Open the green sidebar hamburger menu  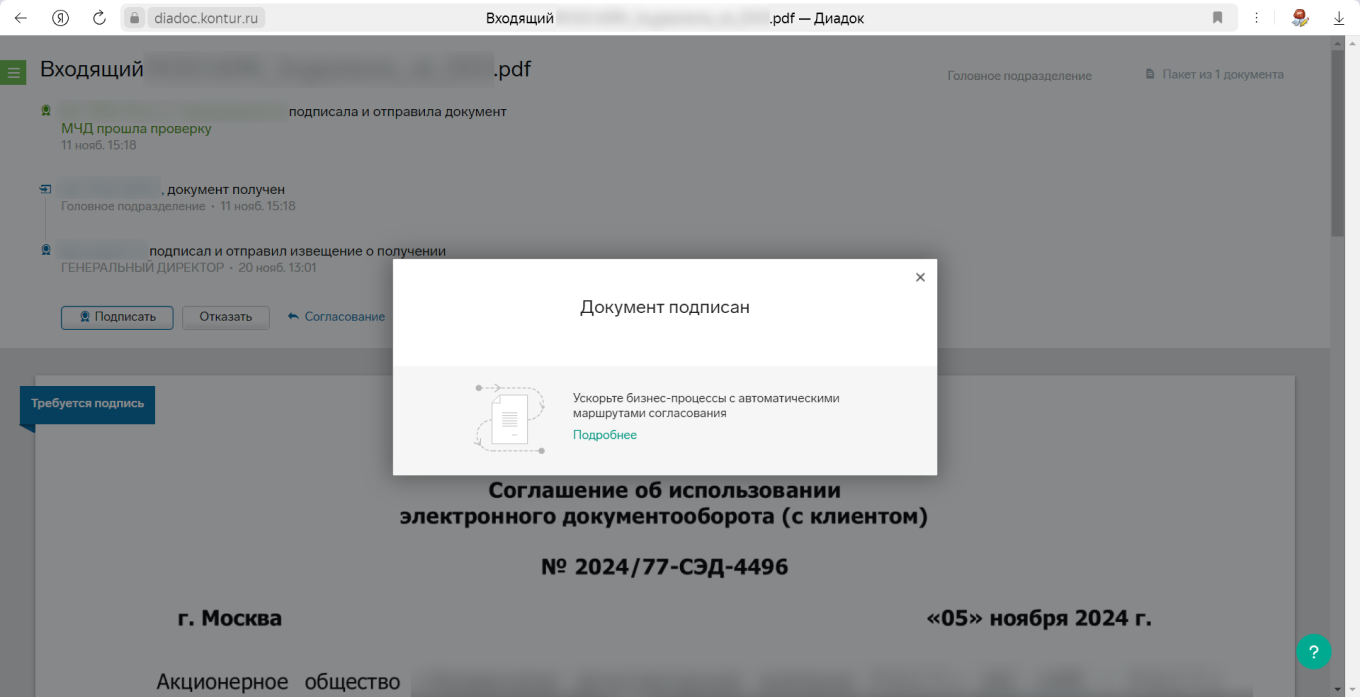pyautogui.click(x=13, y=72)
